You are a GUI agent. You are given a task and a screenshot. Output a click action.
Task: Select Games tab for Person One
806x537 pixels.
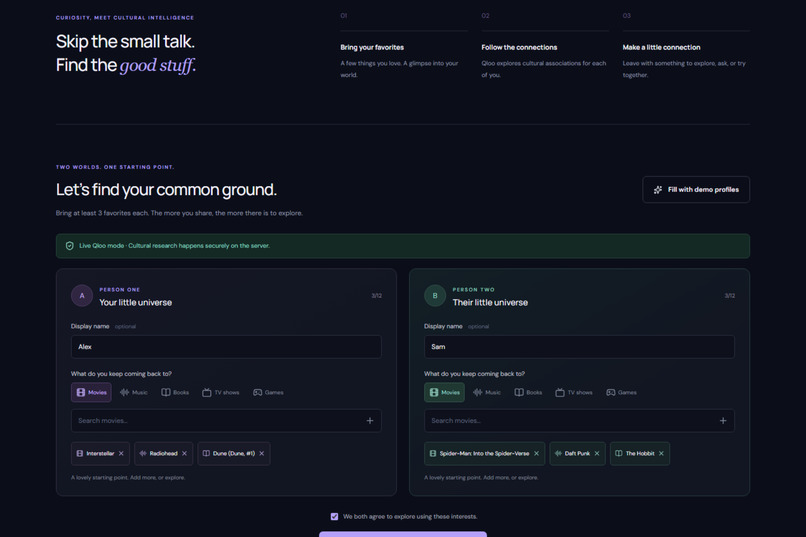[268, 393]
